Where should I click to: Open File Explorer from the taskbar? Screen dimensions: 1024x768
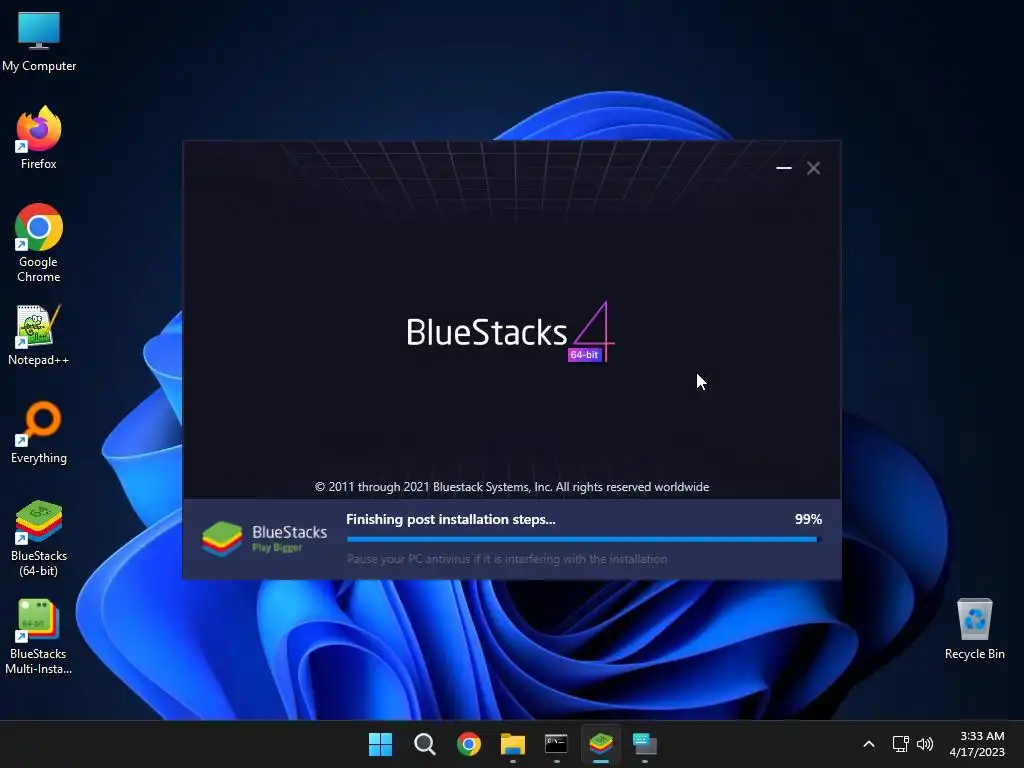coord(513,744)
